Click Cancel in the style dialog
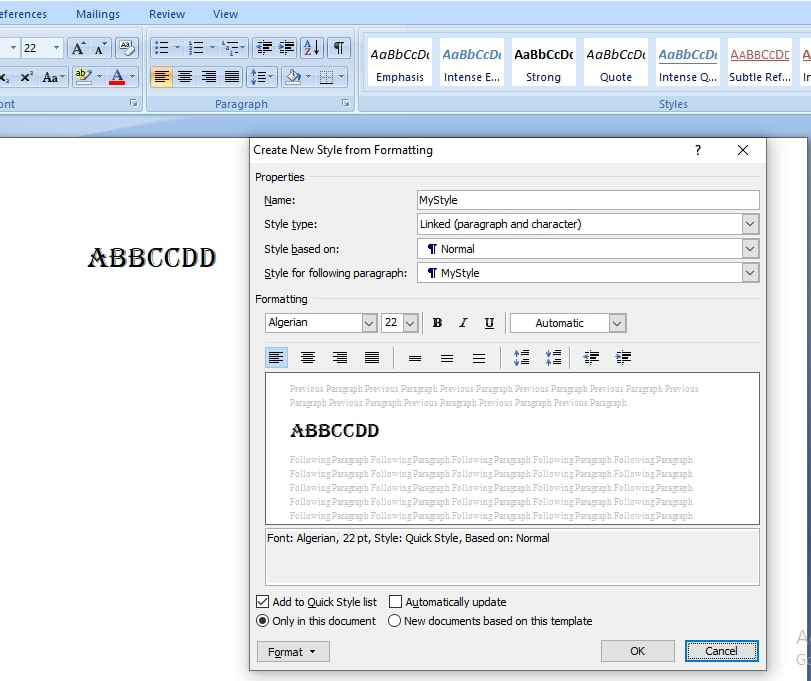The height and width of the screenshot is (681, 811). pos(722,651)
